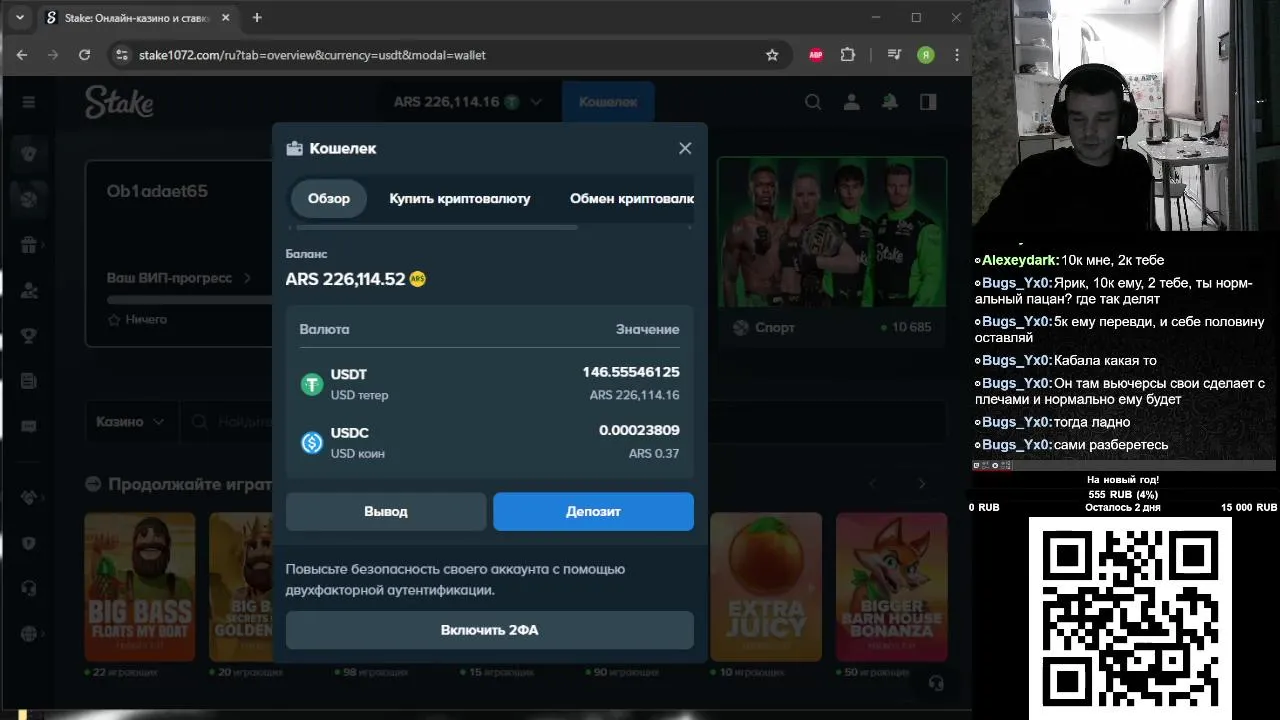Viewport: 1280px width, 720px height.
Task: Open the ABP extension icon
Action: 816,55
